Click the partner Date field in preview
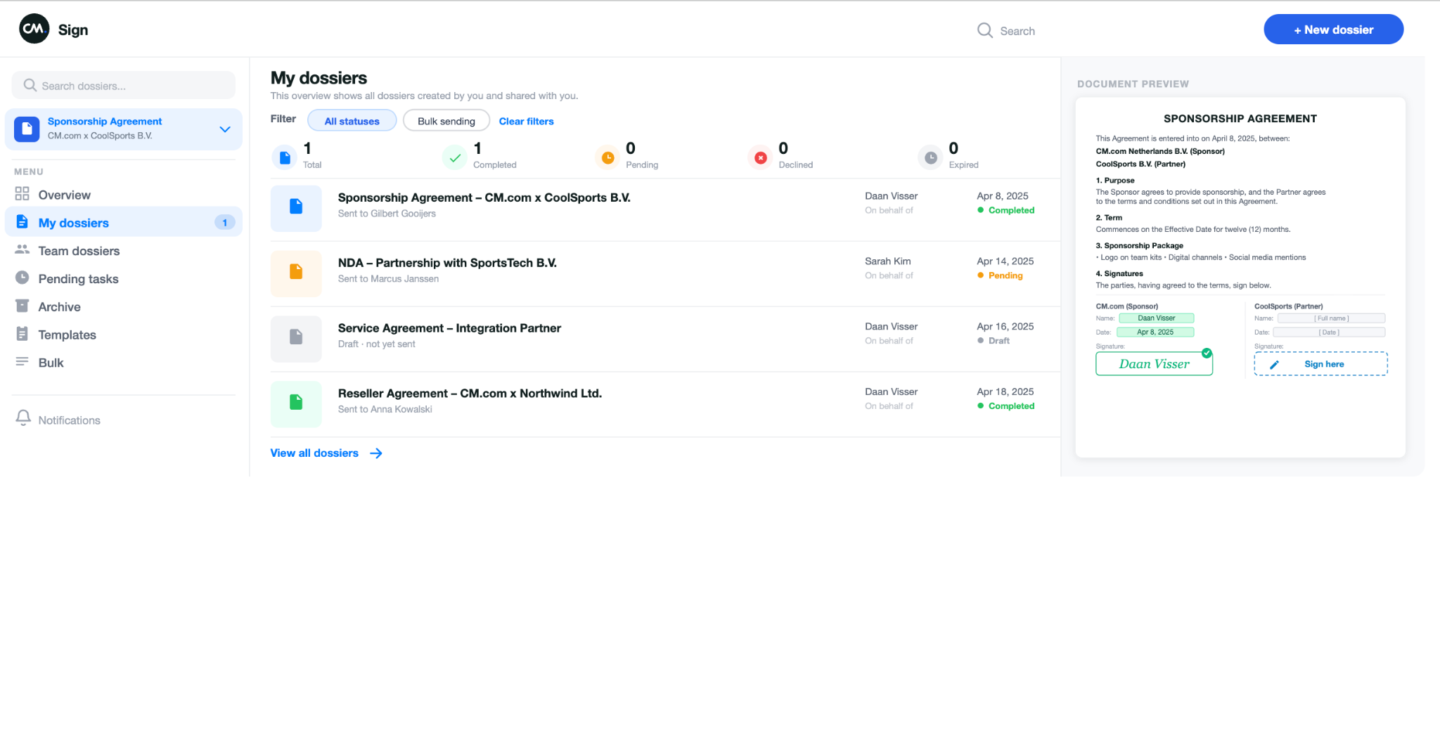 point(1331,332)
